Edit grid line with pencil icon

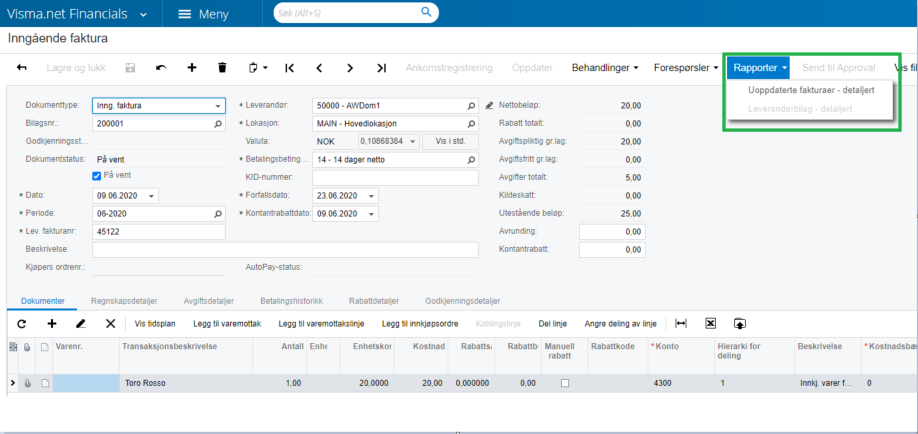pos(81,323)
